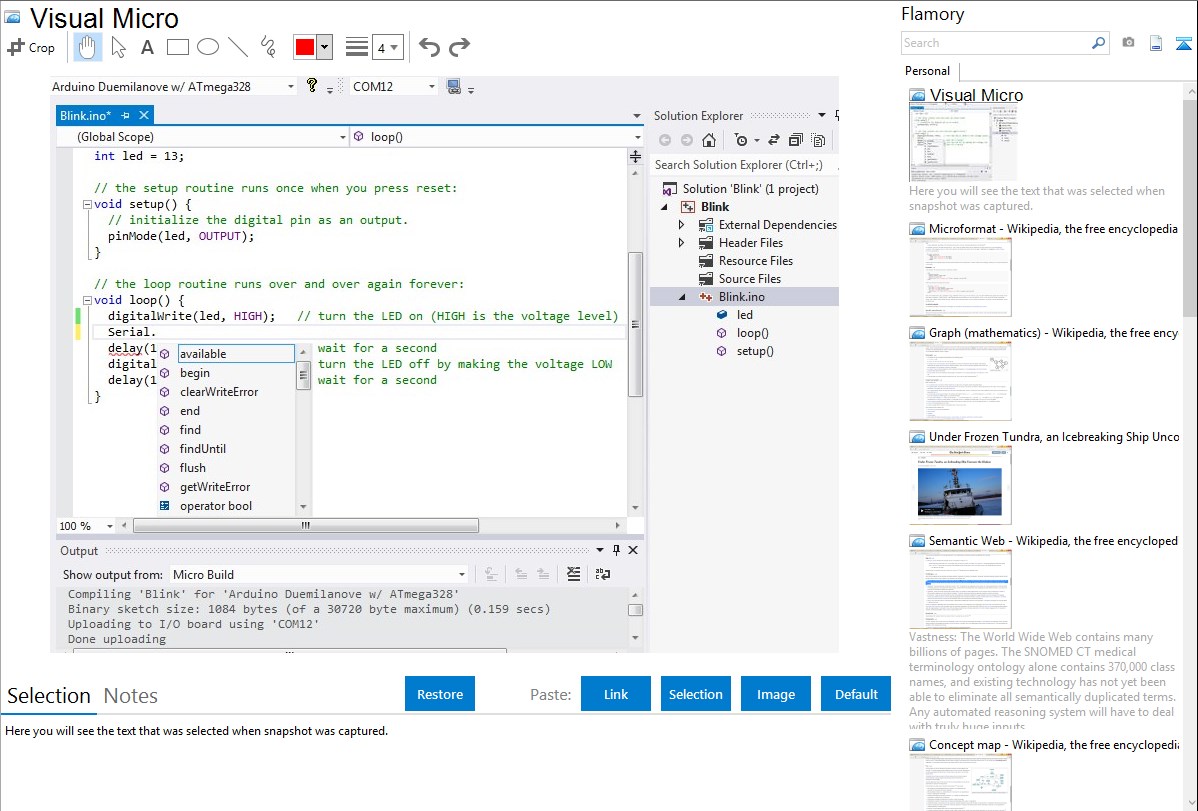Open the serial monitor icon next to COM12
Image resolution: width=1198 pixels, height=811 pixels.
click(x=454, y=86)
